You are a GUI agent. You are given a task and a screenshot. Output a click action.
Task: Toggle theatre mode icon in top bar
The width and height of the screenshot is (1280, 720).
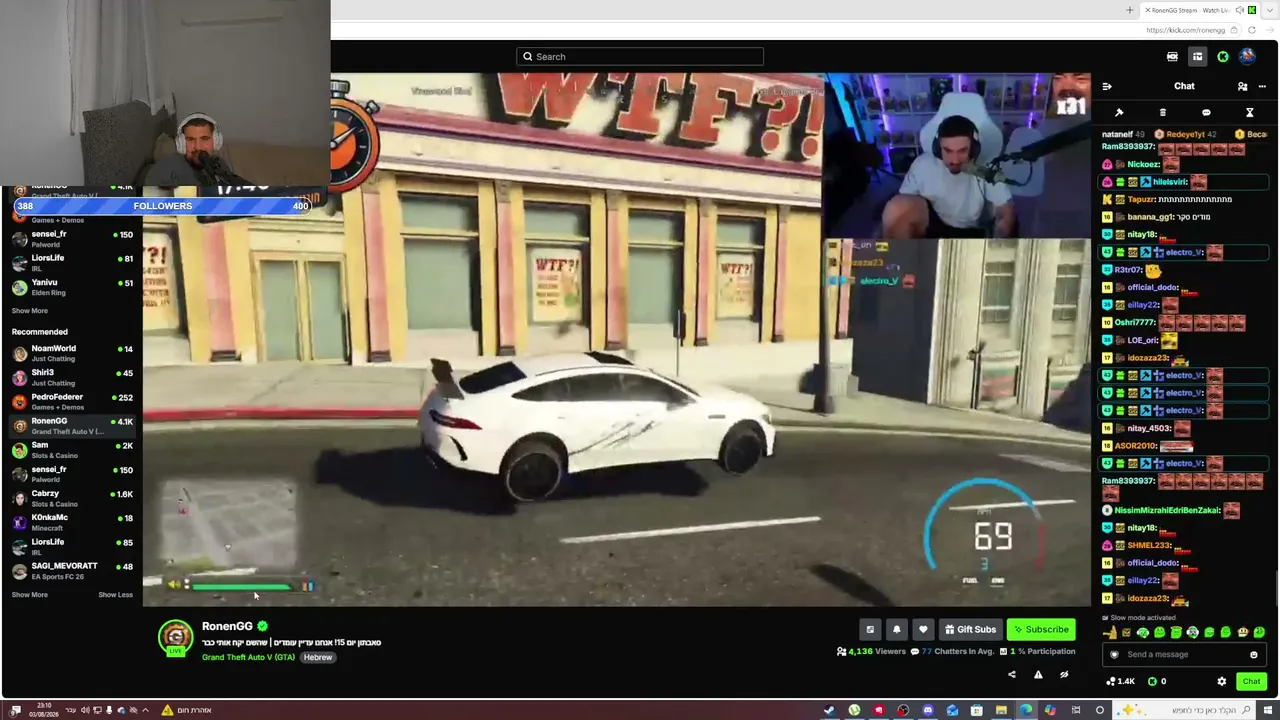1172,57
